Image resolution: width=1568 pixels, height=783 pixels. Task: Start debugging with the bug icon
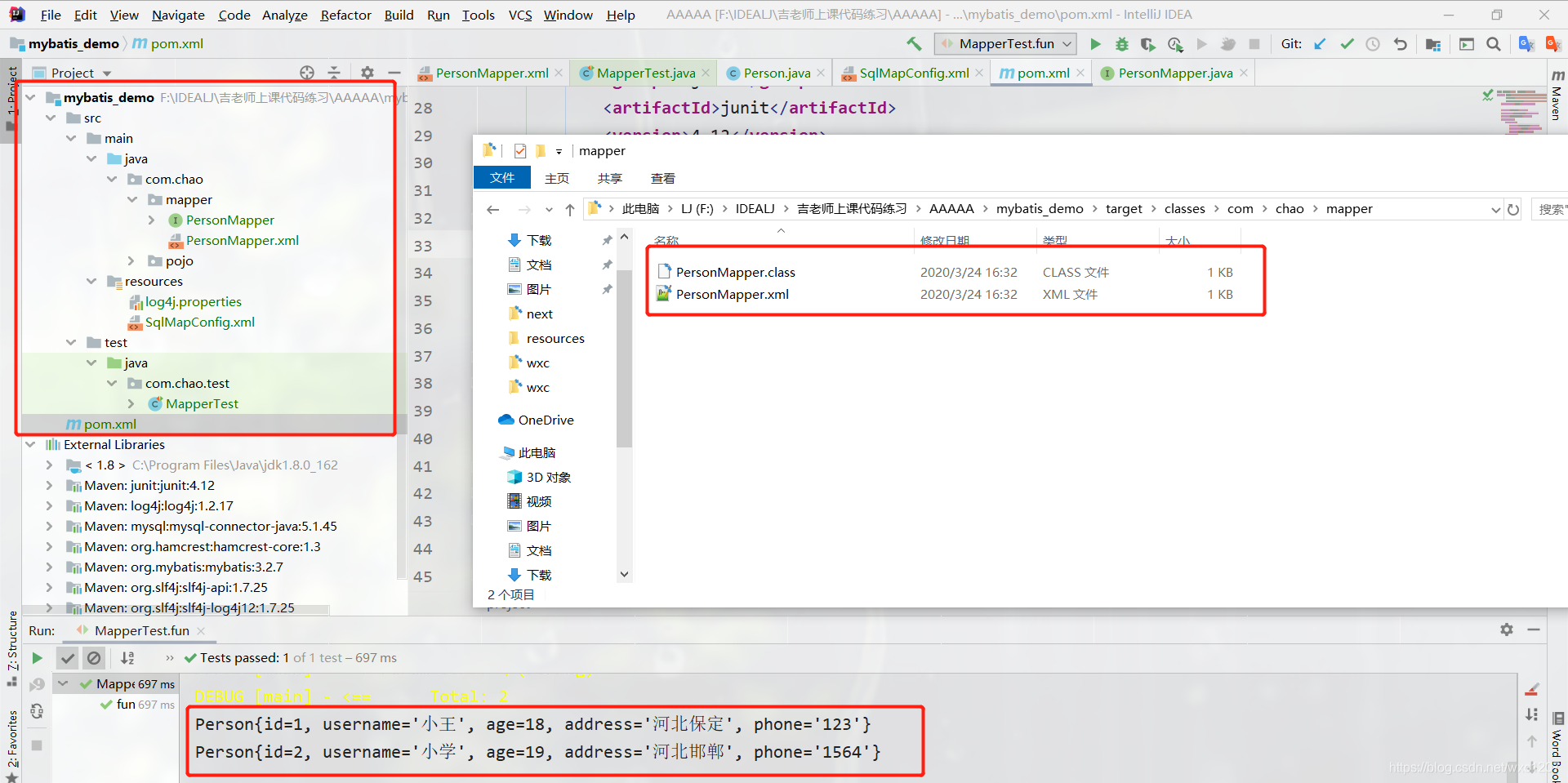pyautogui.click(x=1122, y=44)
